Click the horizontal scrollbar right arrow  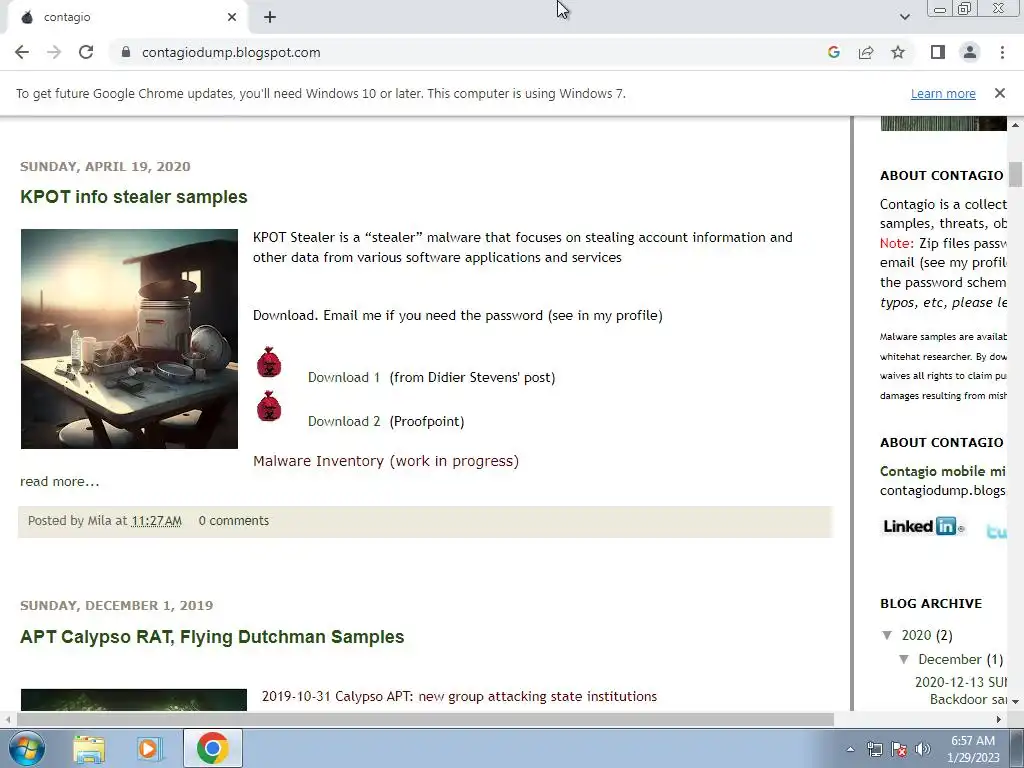(999, 719)
